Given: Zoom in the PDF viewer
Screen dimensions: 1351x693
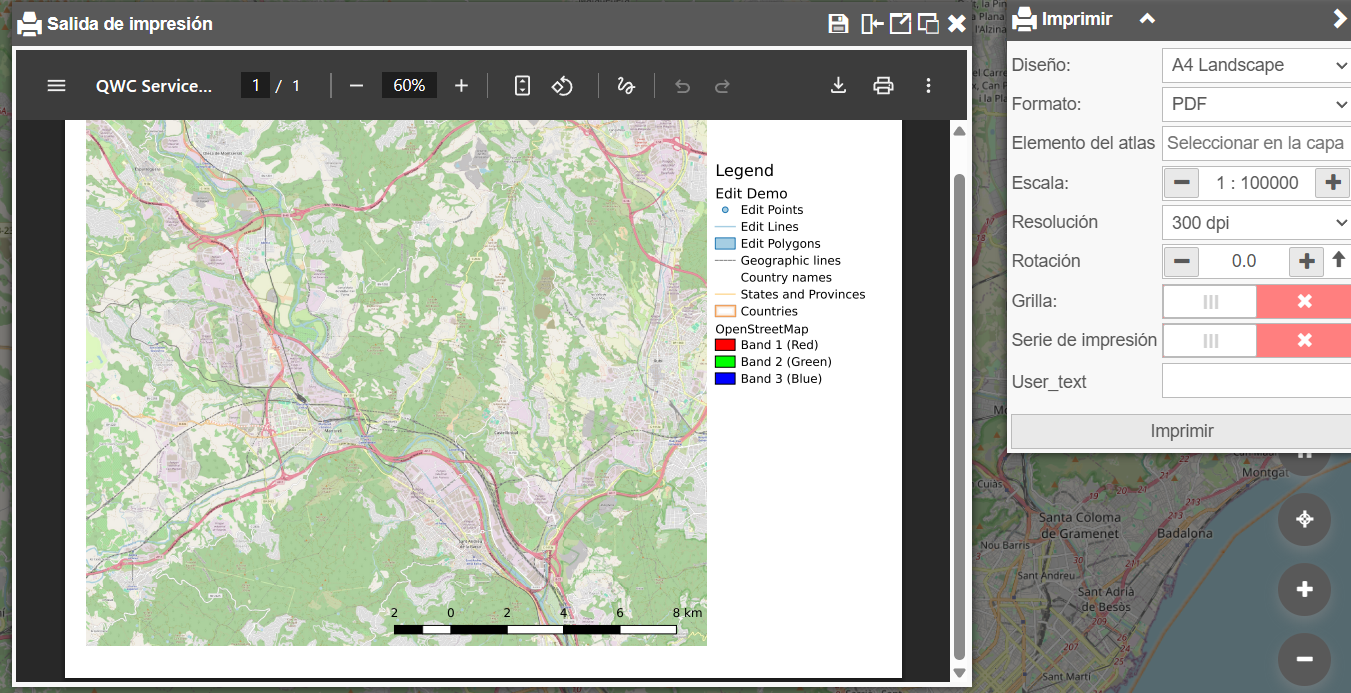Looking at the screenshot, I should pyautogui.click(x=461, y=86).
